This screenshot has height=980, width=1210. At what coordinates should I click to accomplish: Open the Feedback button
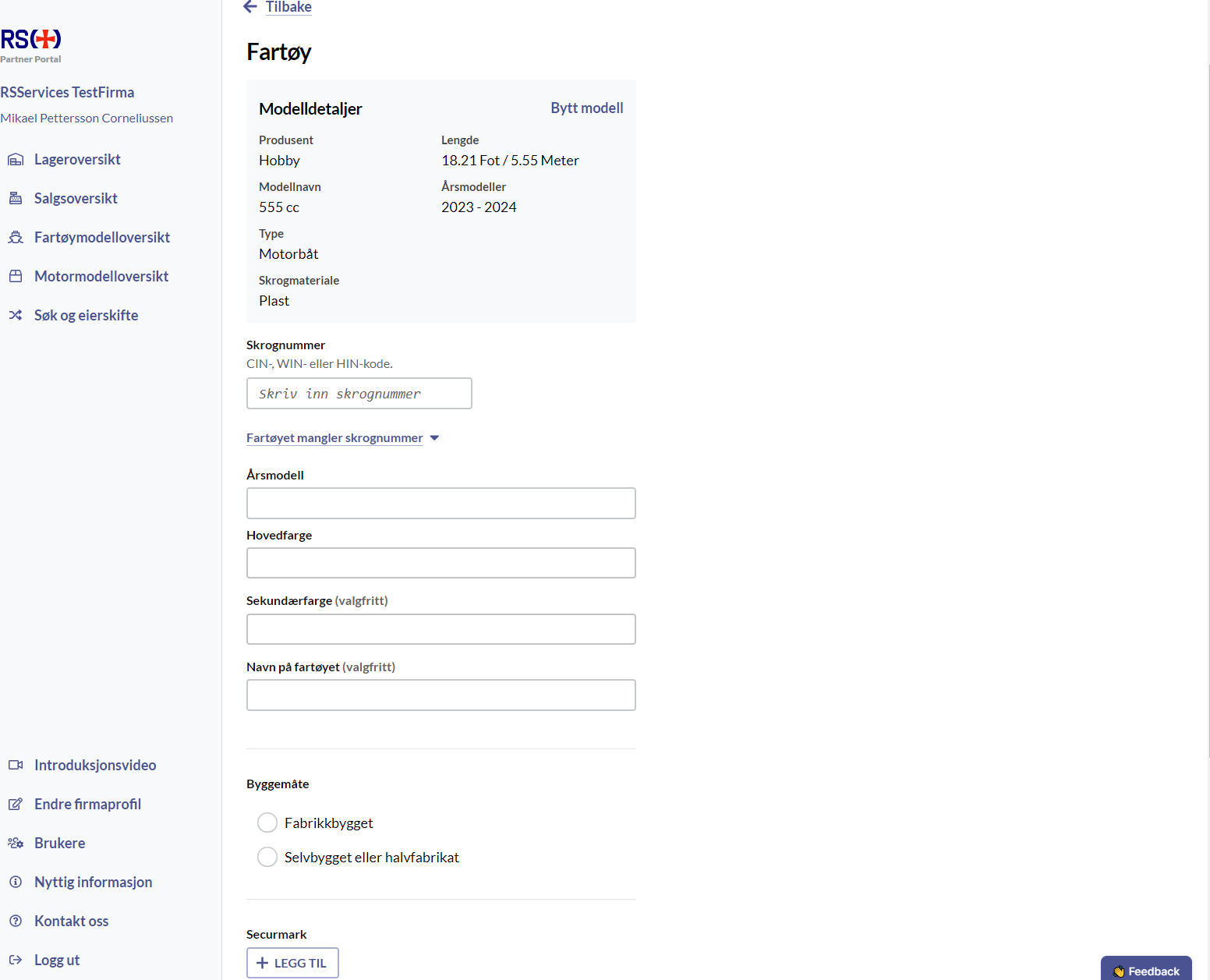(1145, 970)
